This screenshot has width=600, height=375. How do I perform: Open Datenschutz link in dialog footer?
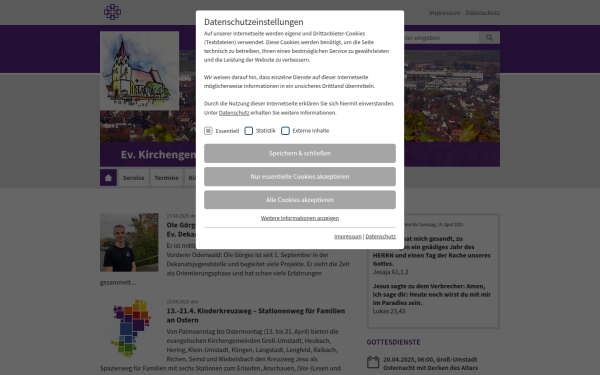380,236
